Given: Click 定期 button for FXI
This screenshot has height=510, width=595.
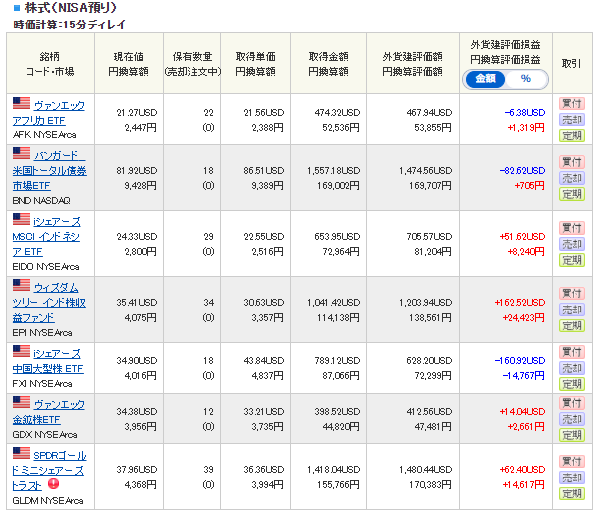Looking at the screenshot, I should point(571,384).
